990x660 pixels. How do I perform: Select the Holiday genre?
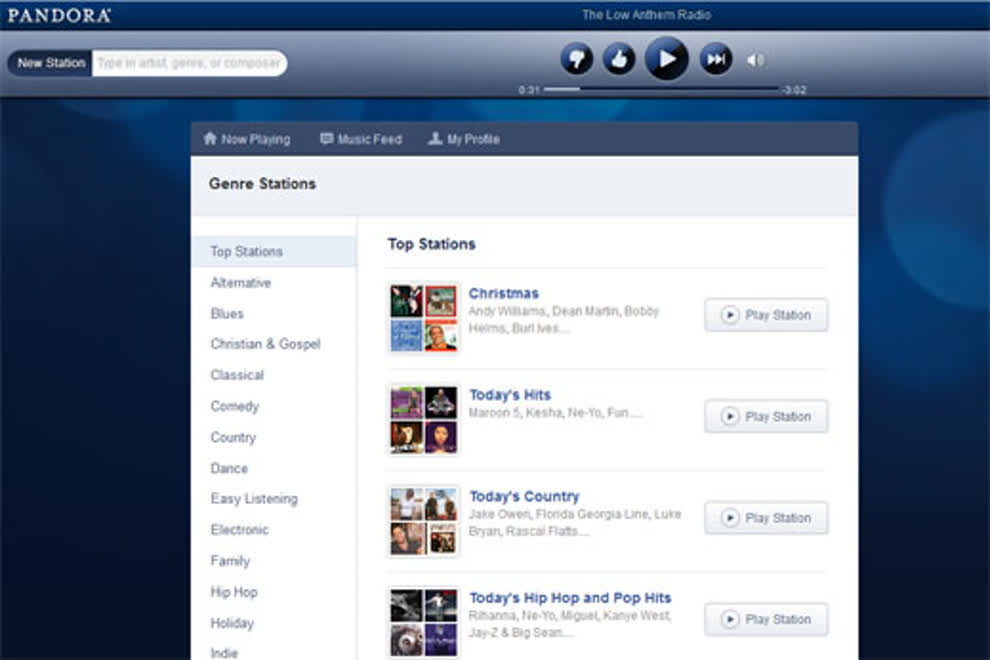232,623
